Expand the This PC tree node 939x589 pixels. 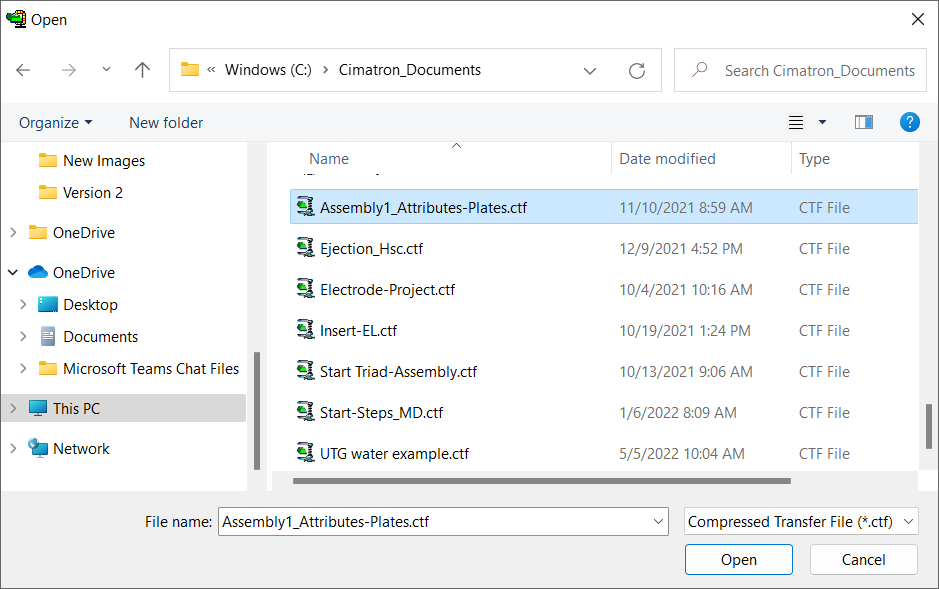tap(13, 408)
